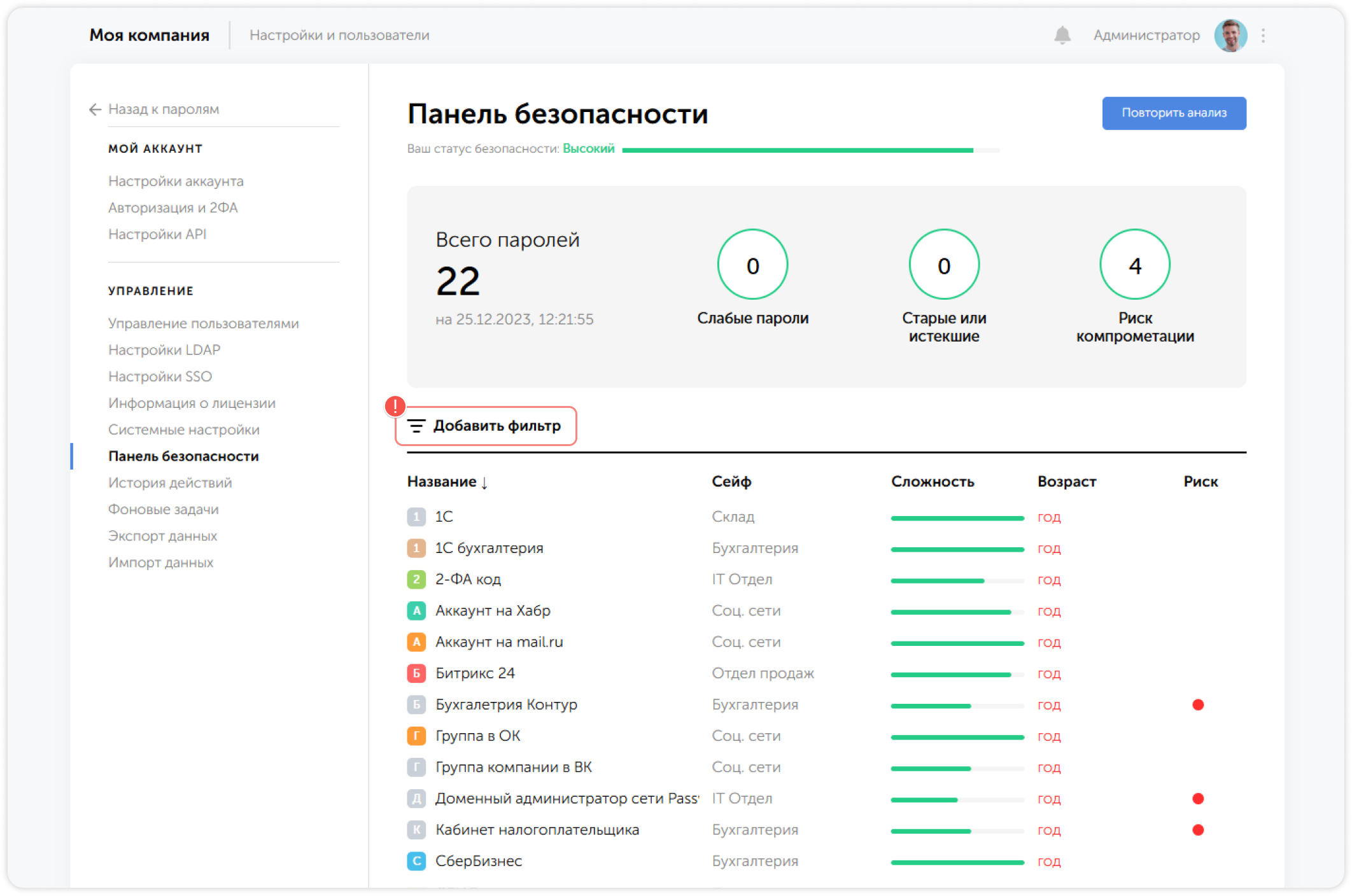
Task: Select the Риск компрометации circle showing 4
Action: pos(1134,265)
